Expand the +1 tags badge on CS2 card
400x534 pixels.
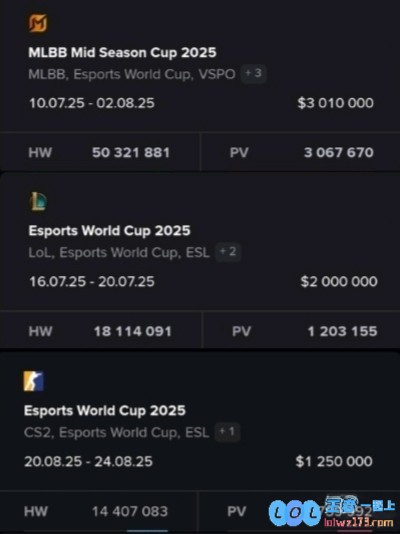click(x=227, y=432)
